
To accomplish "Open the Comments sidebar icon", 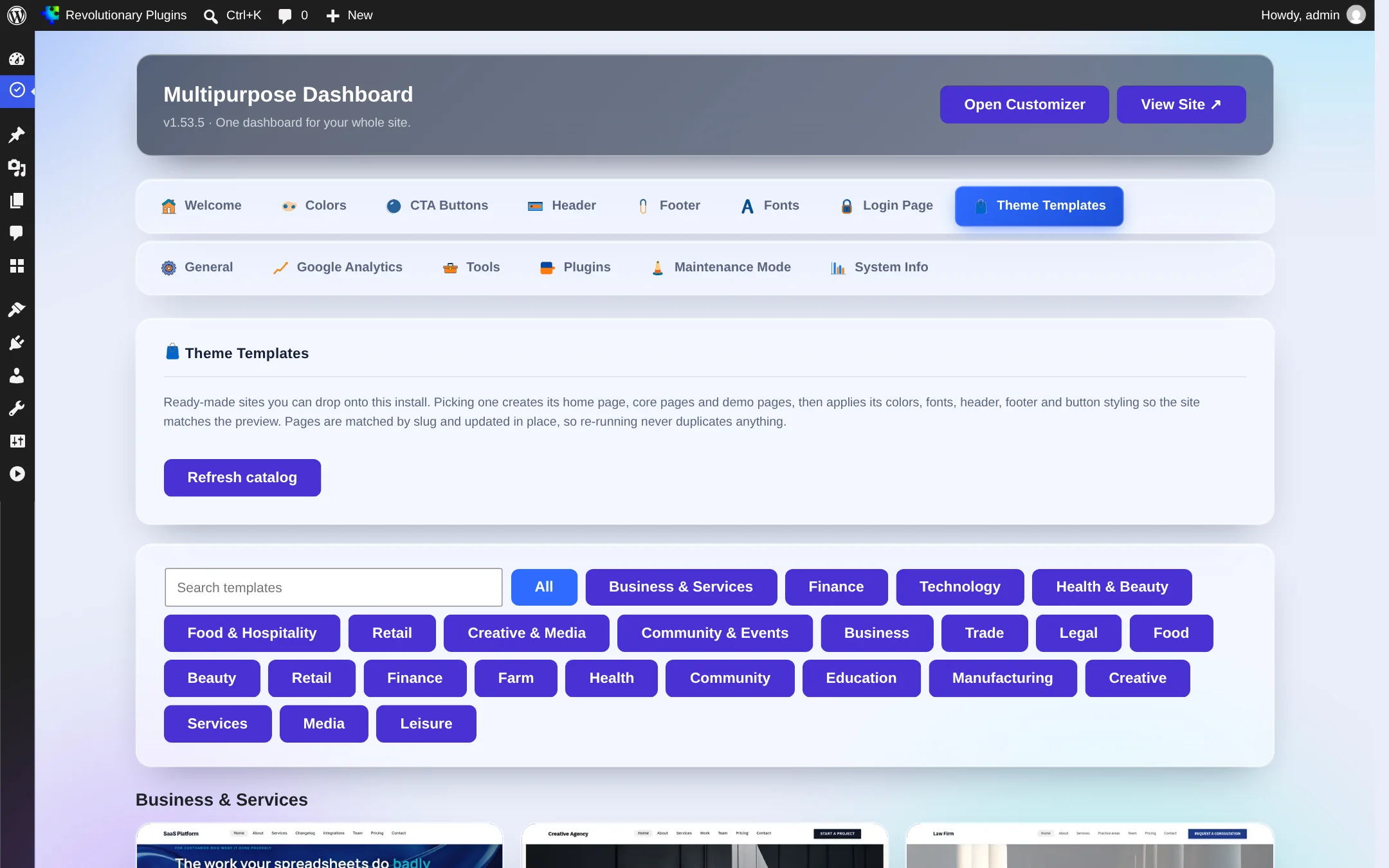I will click(17, 233).
